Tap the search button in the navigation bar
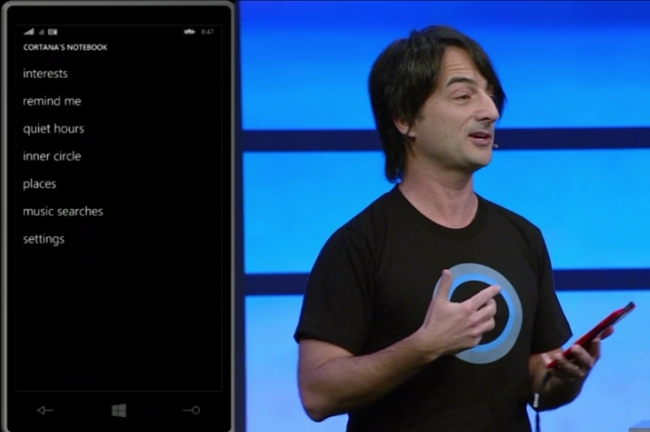 click(x=192, y=410)
